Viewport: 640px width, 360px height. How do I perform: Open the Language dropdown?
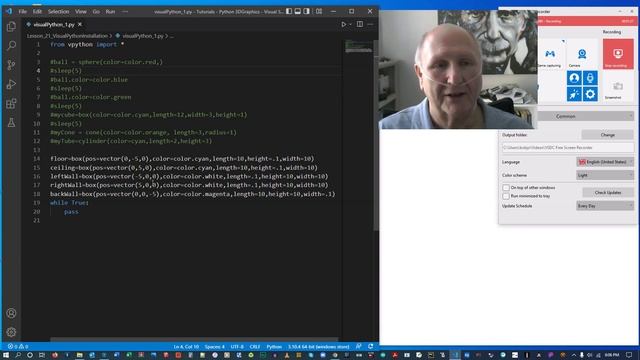(x=605, y=162)
